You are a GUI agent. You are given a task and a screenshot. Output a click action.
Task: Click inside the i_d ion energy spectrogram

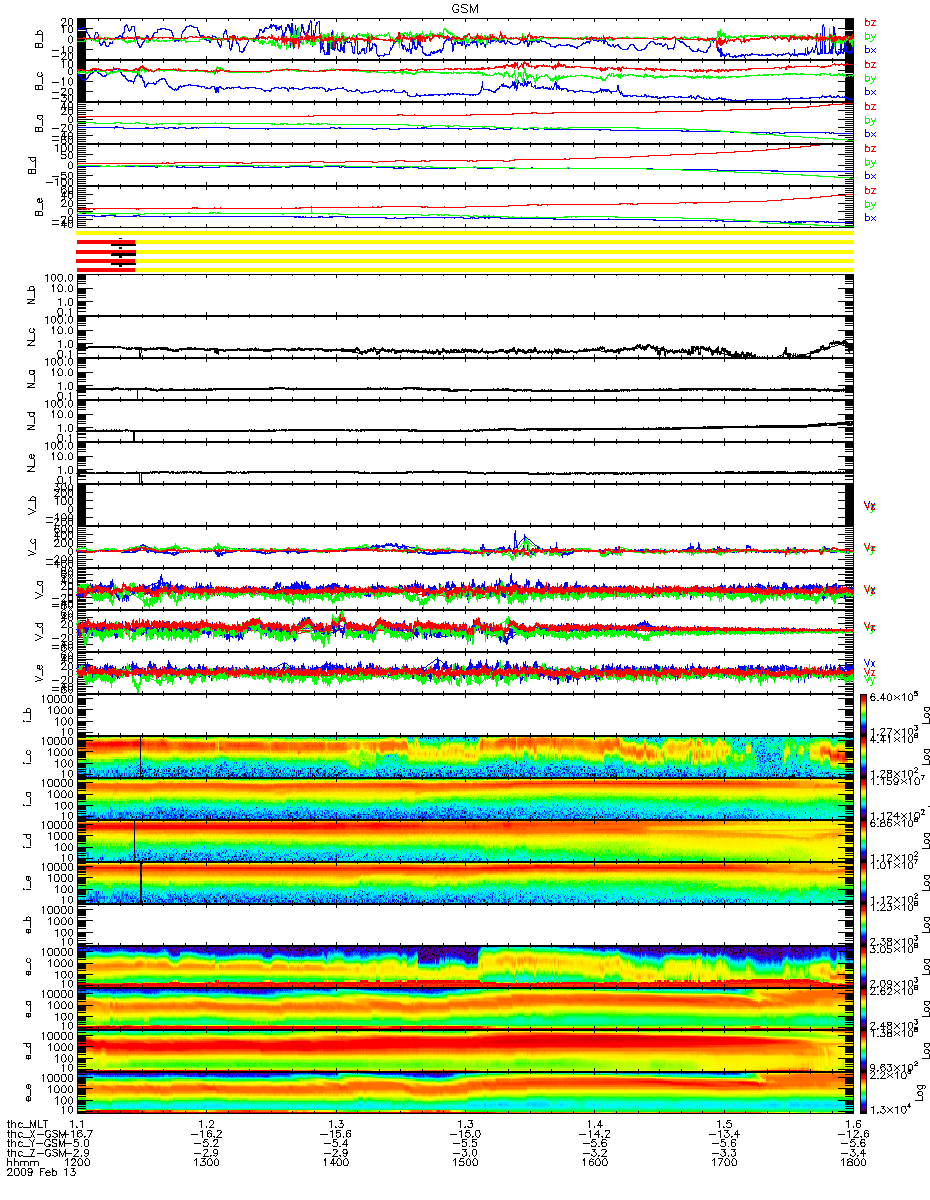click(x=465, y=841)
